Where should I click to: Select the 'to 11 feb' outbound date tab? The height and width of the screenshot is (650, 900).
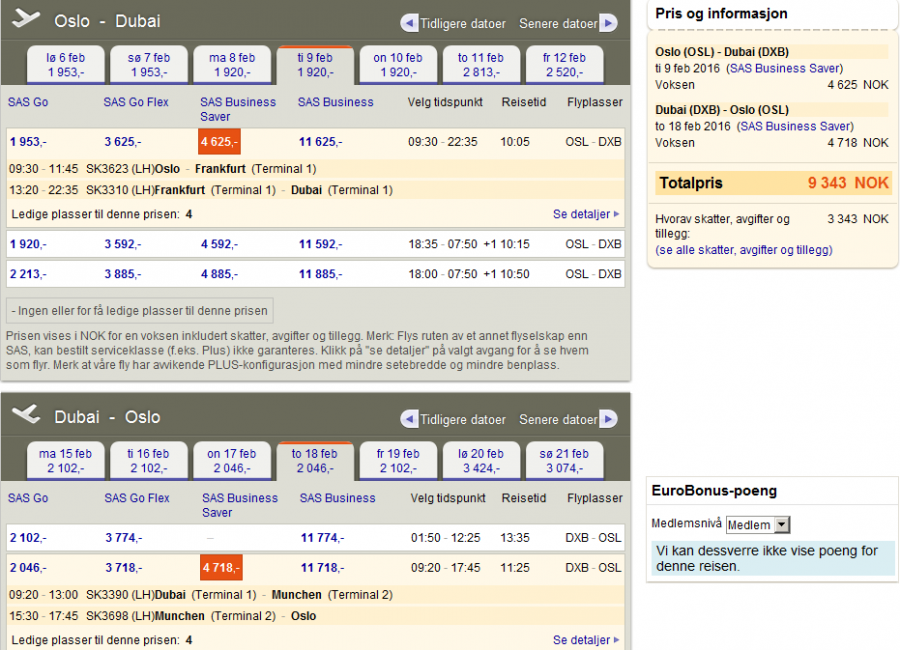click(x=480, y=65)
